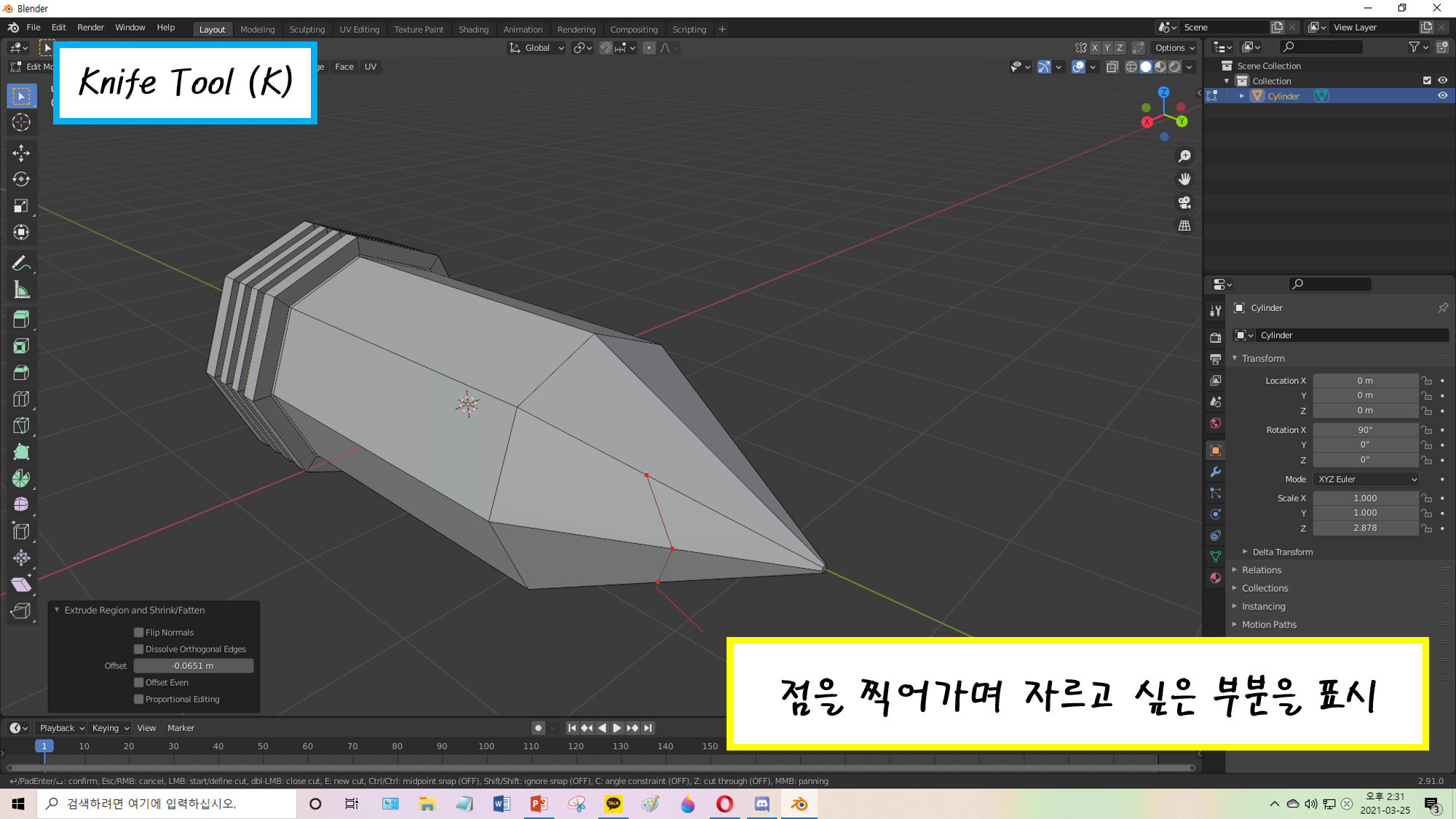Open the XYZ Euler rotation mode dropdown
The image size is (1456, 819).
click(x=1366, y=479)
